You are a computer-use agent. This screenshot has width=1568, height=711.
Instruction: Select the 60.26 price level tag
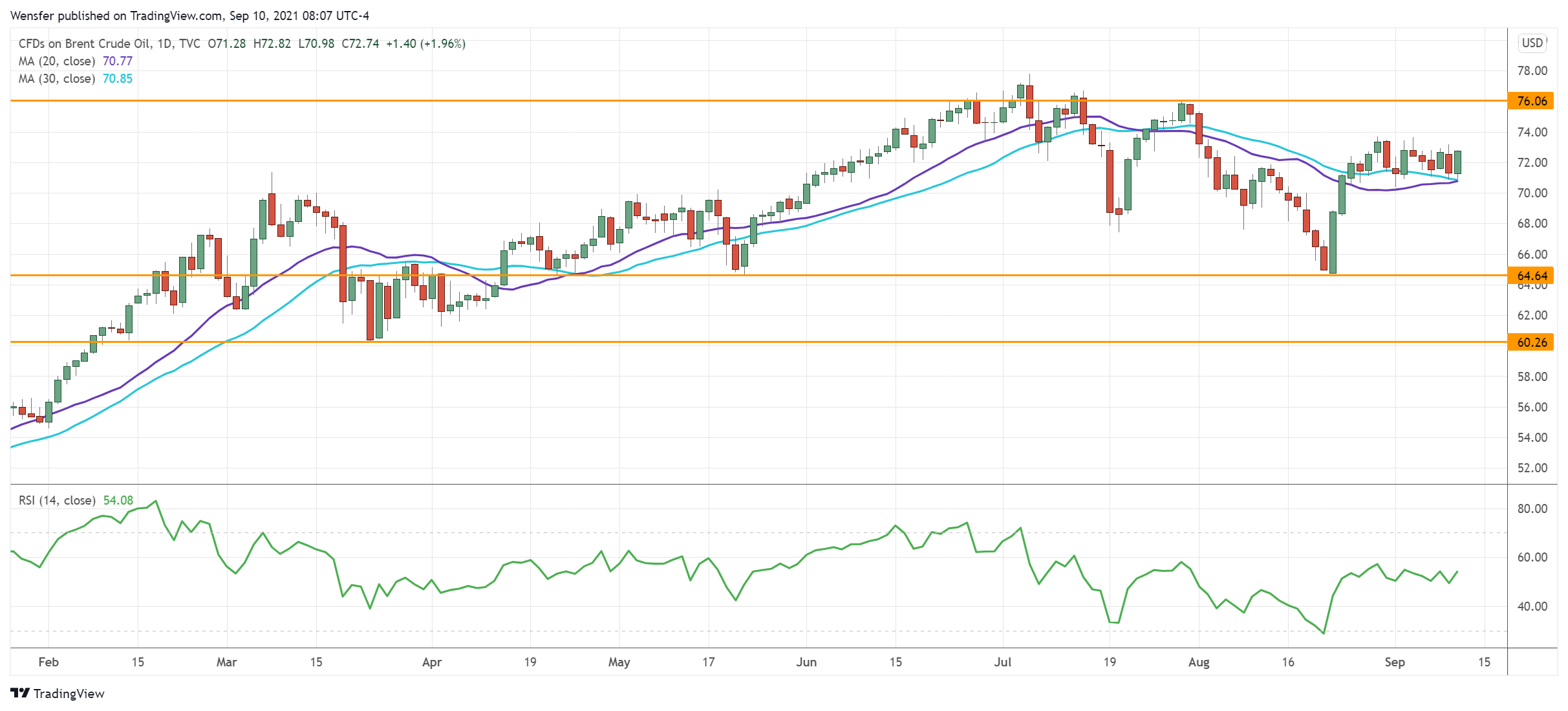click(1531, 342)
